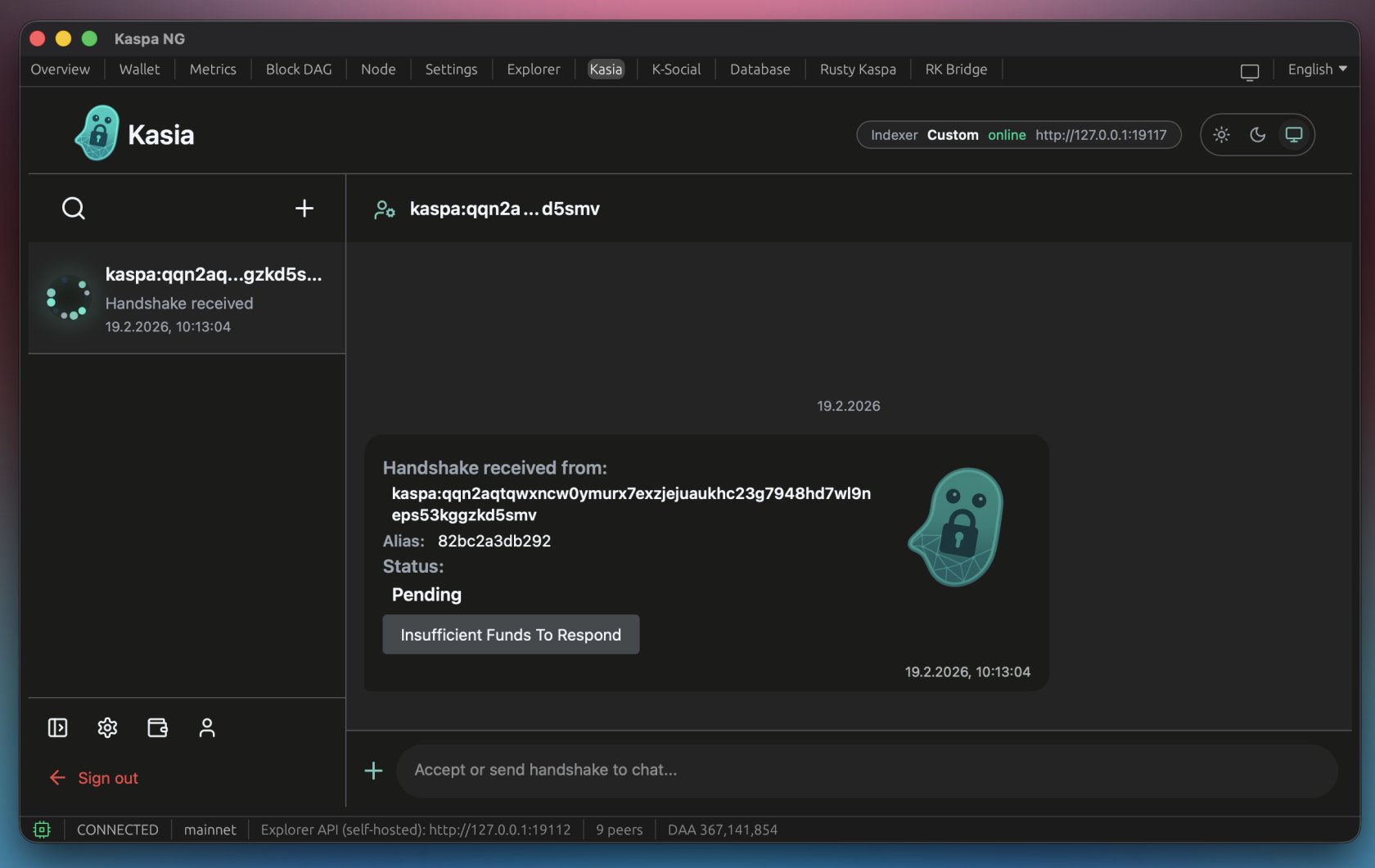Image resolution: width=1375 pixels, height=868 pixels.
Task: Click the display icon next to language menu
Action: [x=1249, y=72]
